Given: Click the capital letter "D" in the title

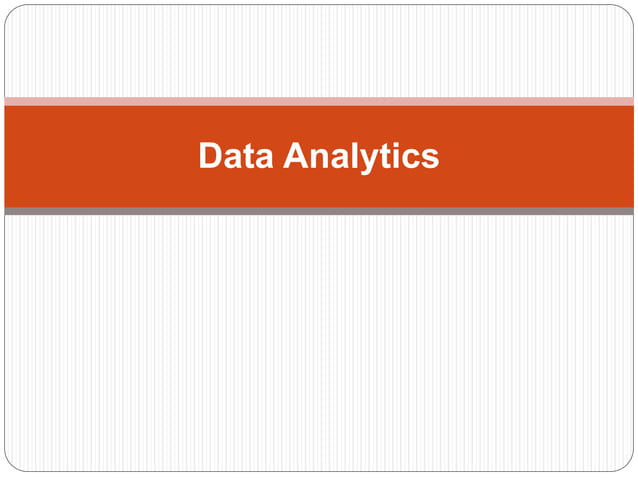Looking at the screenshot, I should [210, 155].
